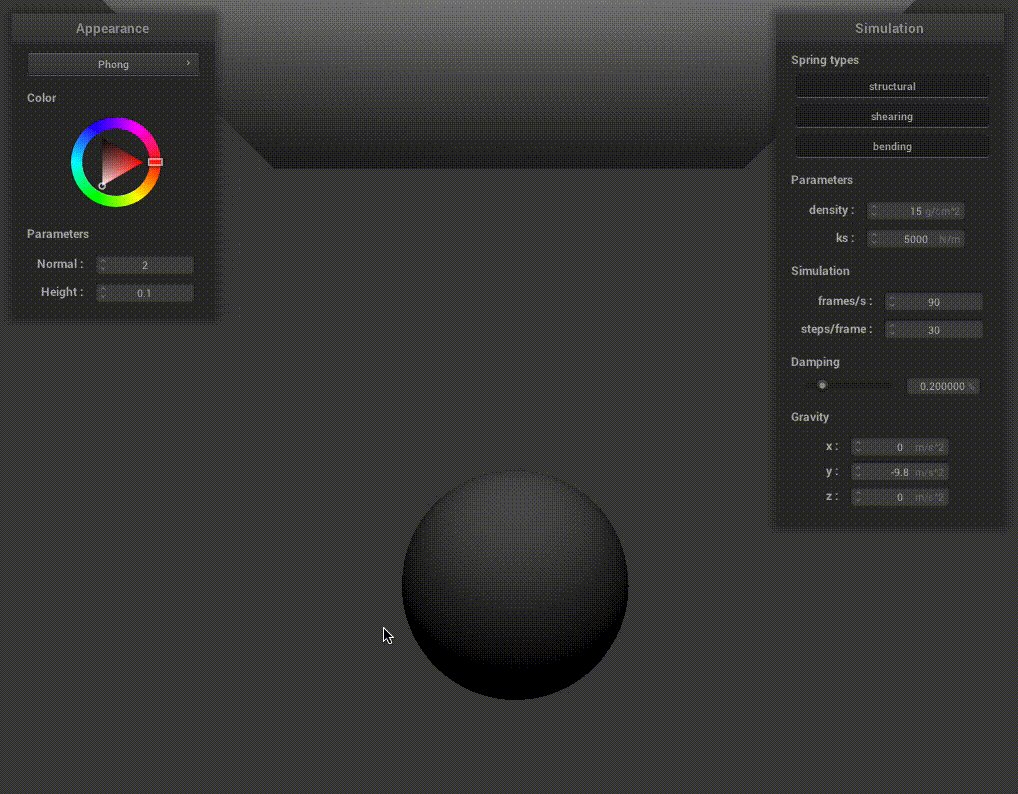Pick a shade in the color triangle

click(x=119, y=161)
